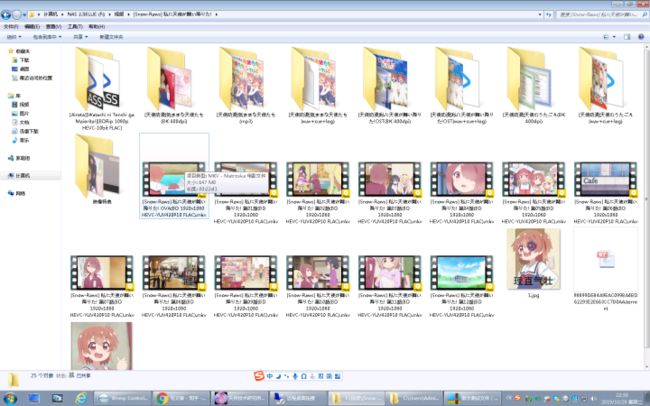Click the taskbar clock showing date and time

(x=624, y=399)
